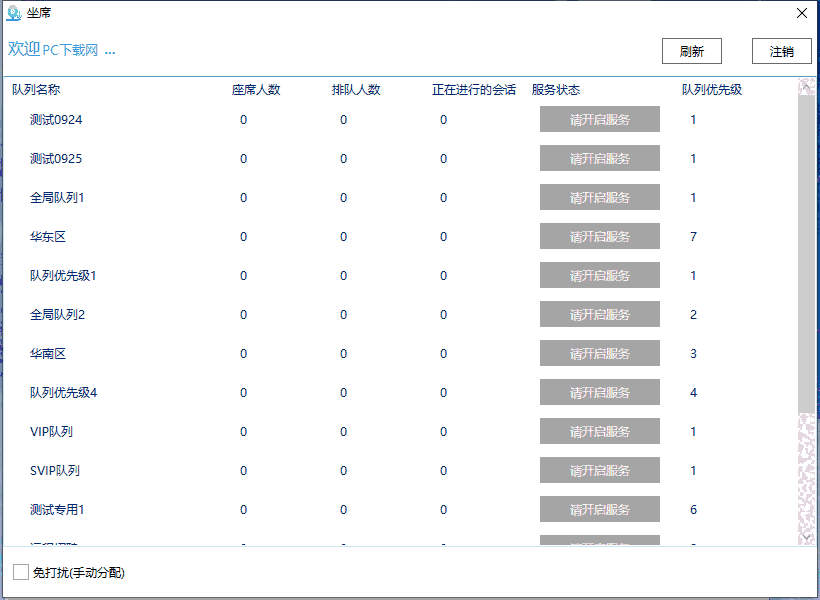Click 请开启服务 for 全局队列1
The width and height of the screenshot is (820, 600).
[x=599, y=197]
